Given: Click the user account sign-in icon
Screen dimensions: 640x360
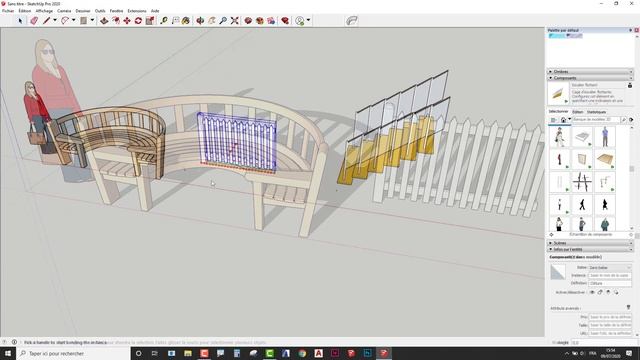Looking at the screenshot, I should pyautogui.click(x=300, y=21).
